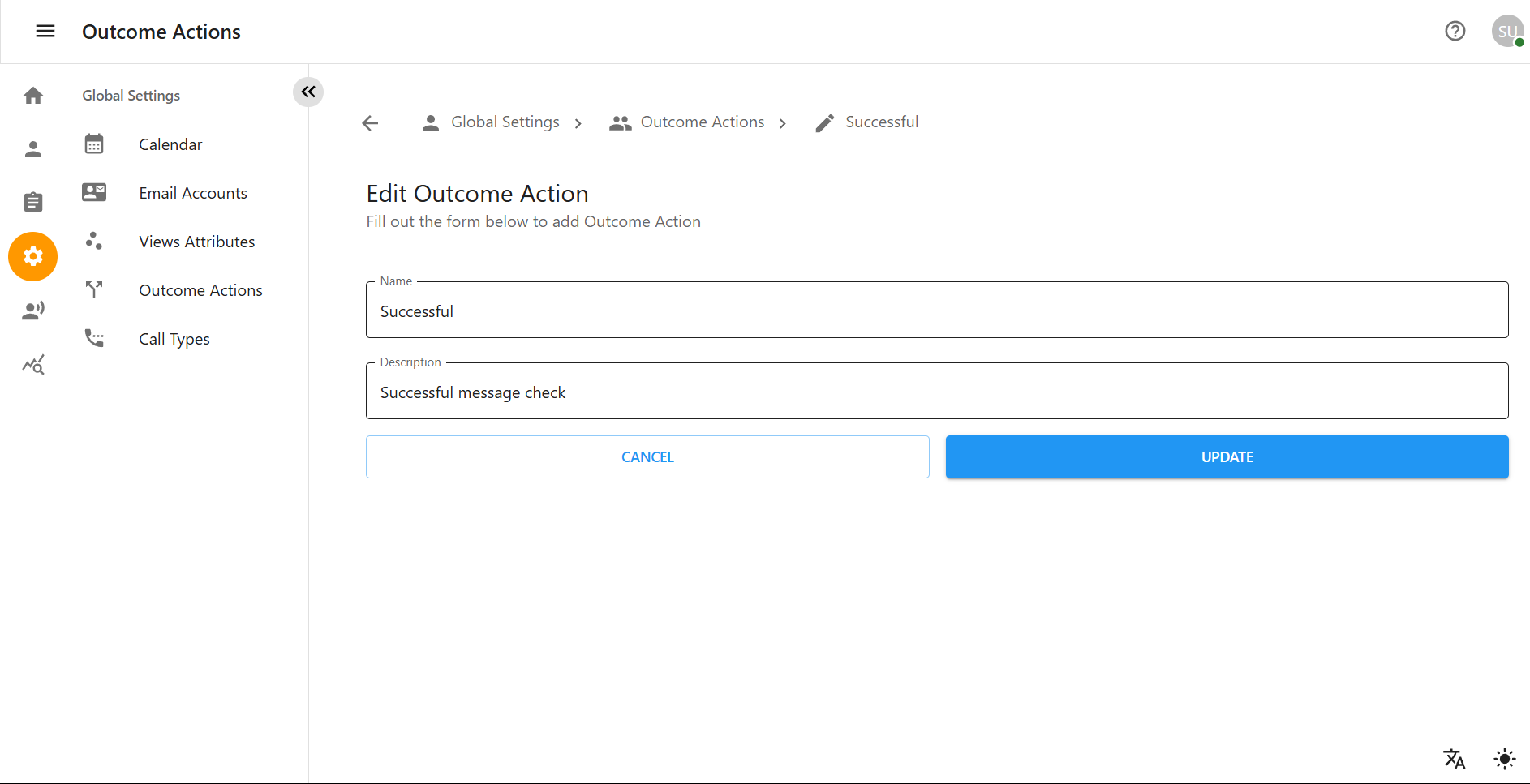Click into the Description input field
Image resolution: width=1530 pixels, height=784 pixels.
point(936,392)
